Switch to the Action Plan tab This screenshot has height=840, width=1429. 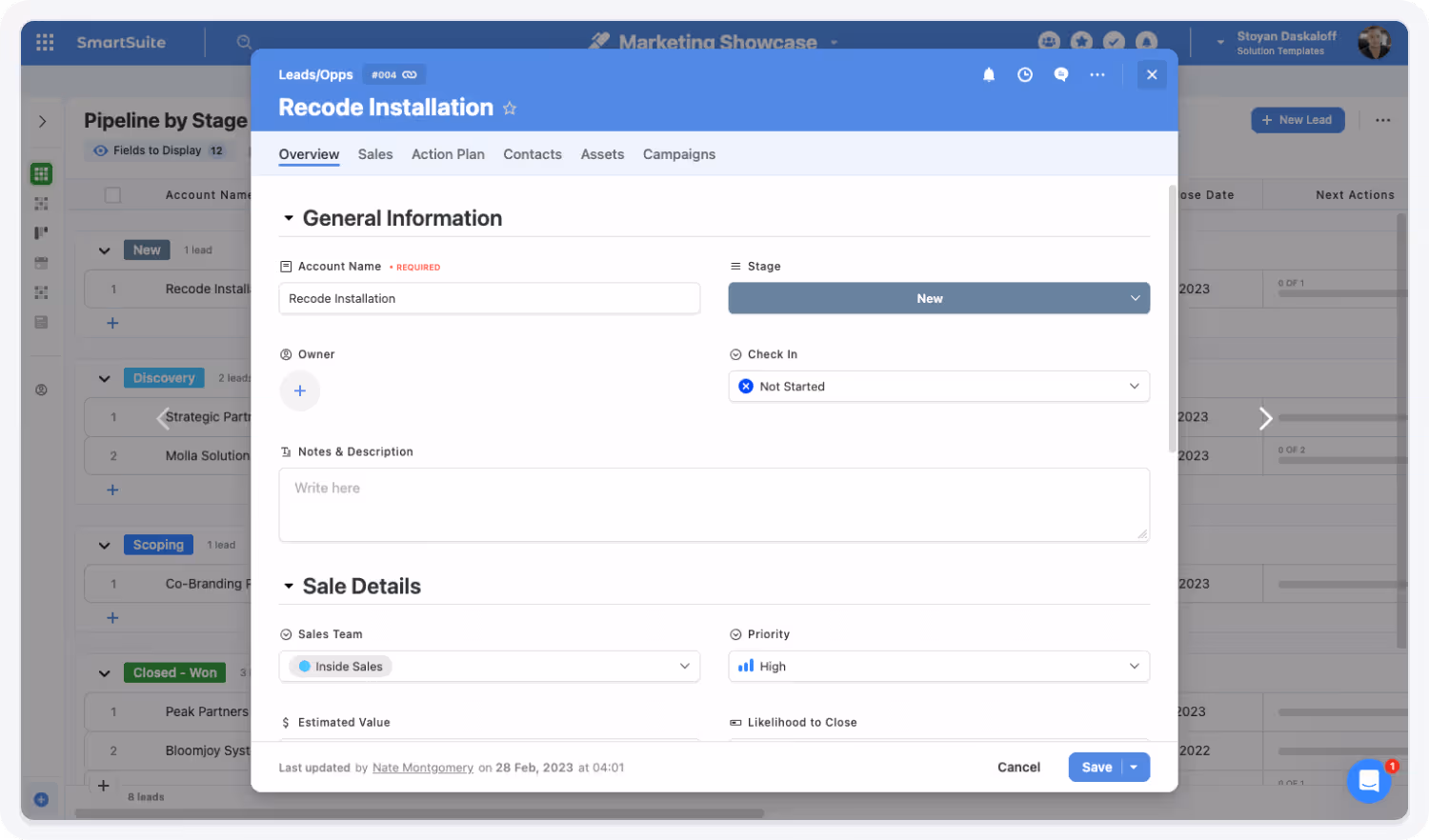pyautogui.click(x=448, y=154)
